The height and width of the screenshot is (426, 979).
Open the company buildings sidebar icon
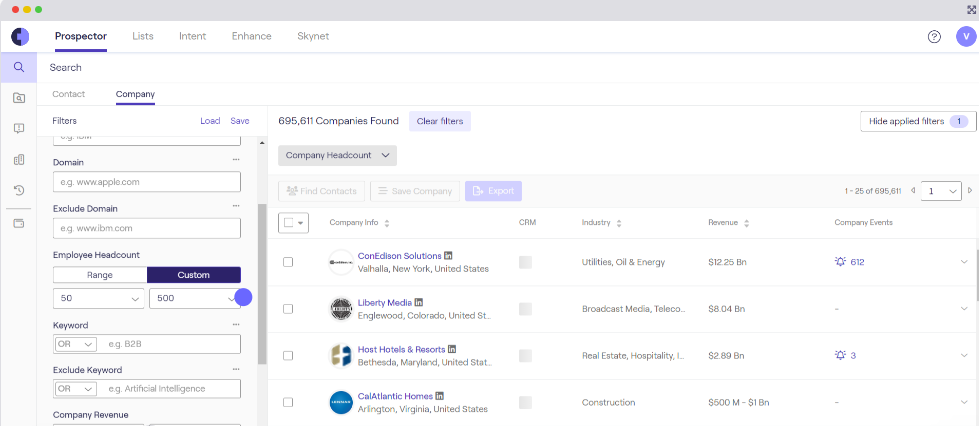pyautogui.click(x=19, y=159)
